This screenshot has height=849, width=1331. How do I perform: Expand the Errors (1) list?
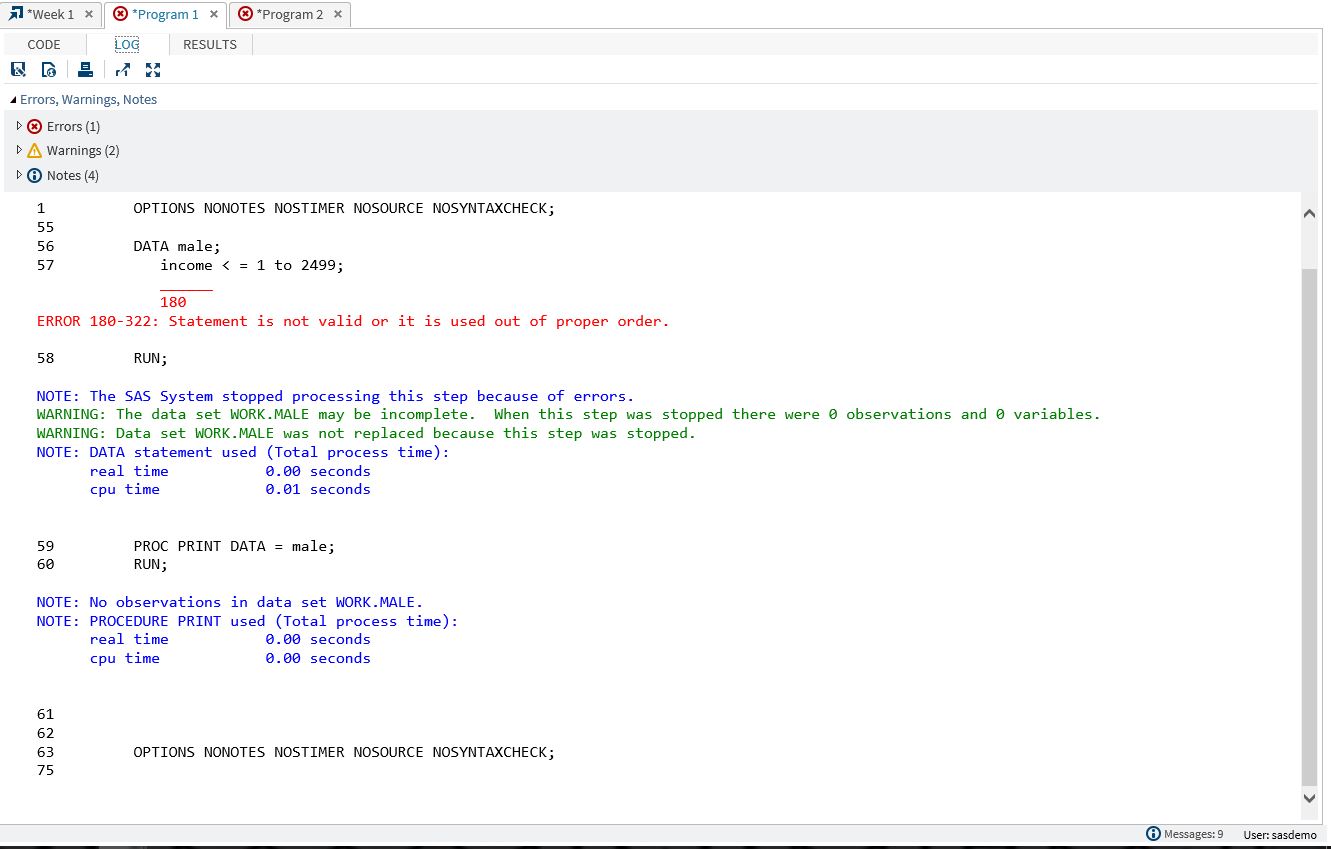tap(19, 126)
